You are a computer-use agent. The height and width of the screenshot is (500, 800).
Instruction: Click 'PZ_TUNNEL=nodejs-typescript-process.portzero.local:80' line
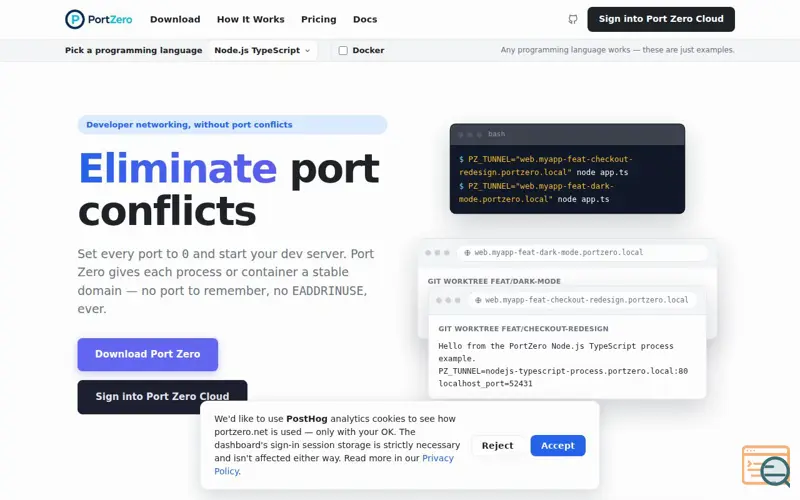pyautogui.click(x=563, y=371)
